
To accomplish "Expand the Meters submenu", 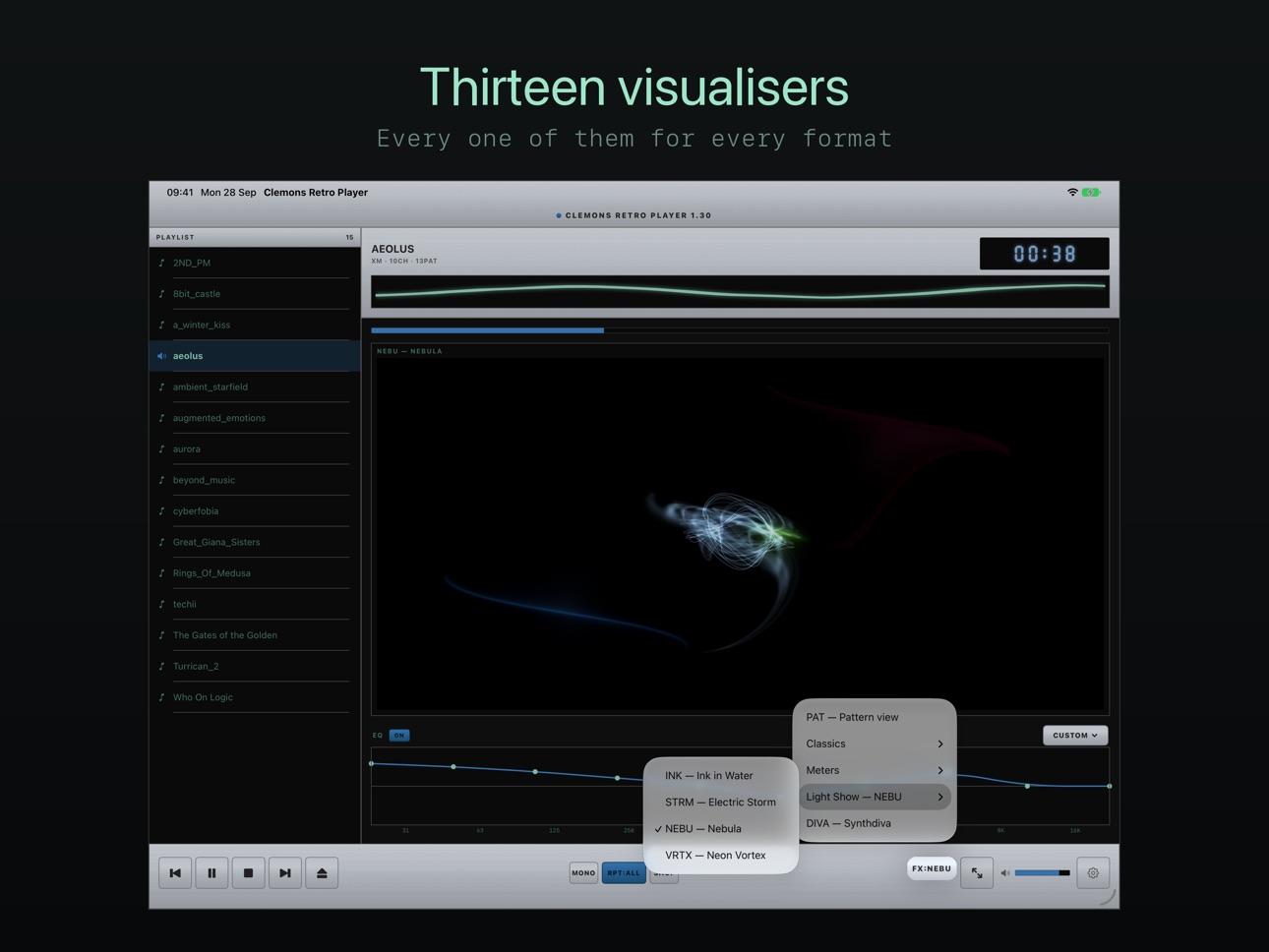I will [x=875, y=770].
